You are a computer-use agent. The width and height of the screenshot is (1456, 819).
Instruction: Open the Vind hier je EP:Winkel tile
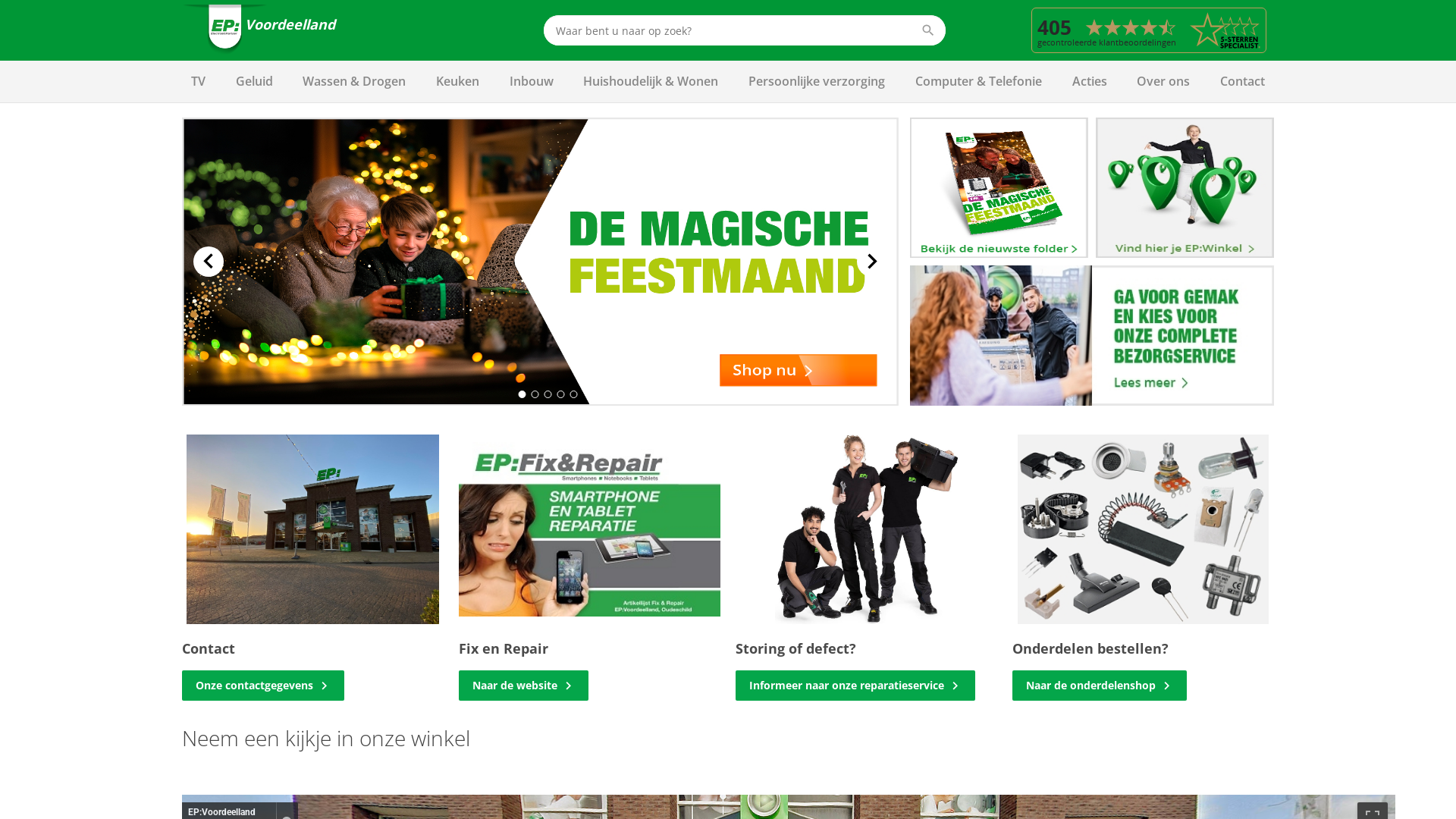click(x=1185, y=187)
